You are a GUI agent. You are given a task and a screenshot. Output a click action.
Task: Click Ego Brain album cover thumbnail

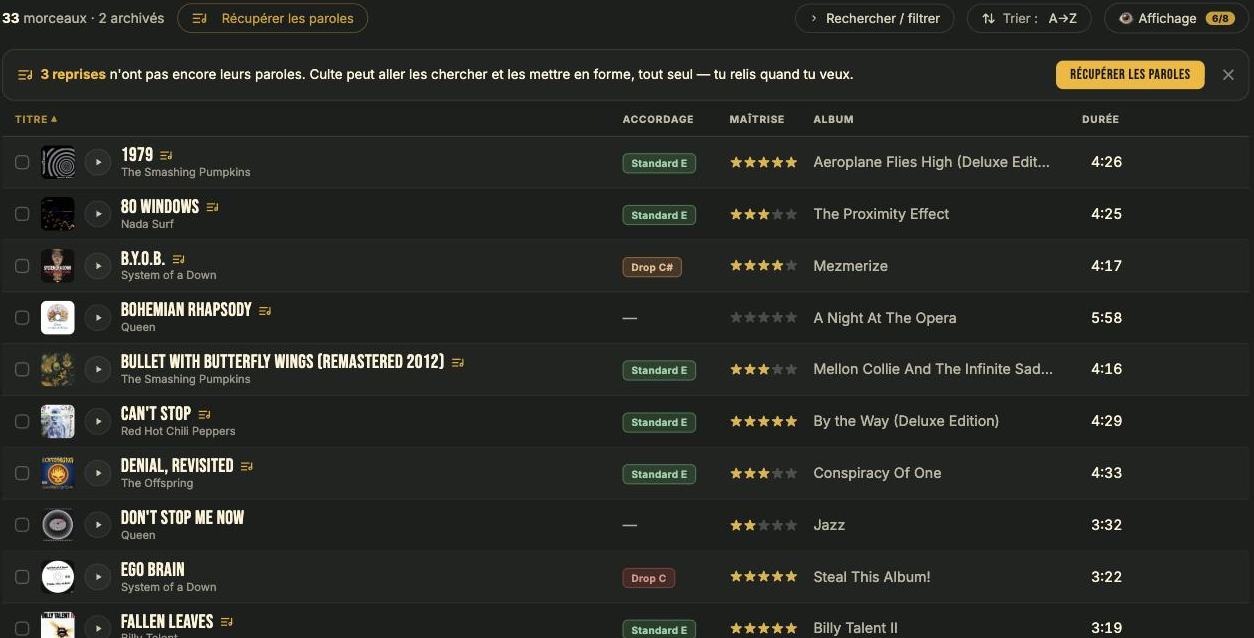(x=58, y=578)
